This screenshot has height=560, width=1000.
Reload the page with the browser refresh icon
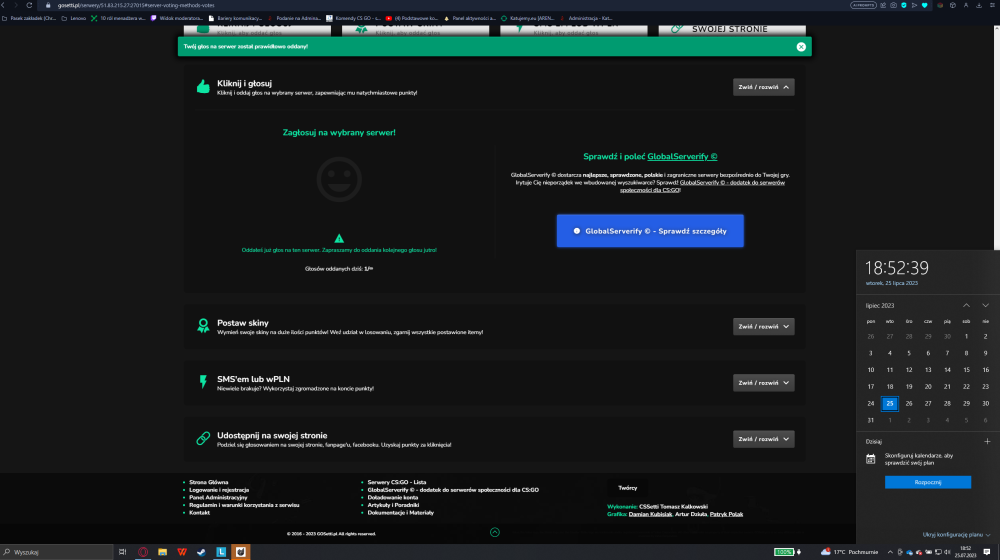click(29, 5)
